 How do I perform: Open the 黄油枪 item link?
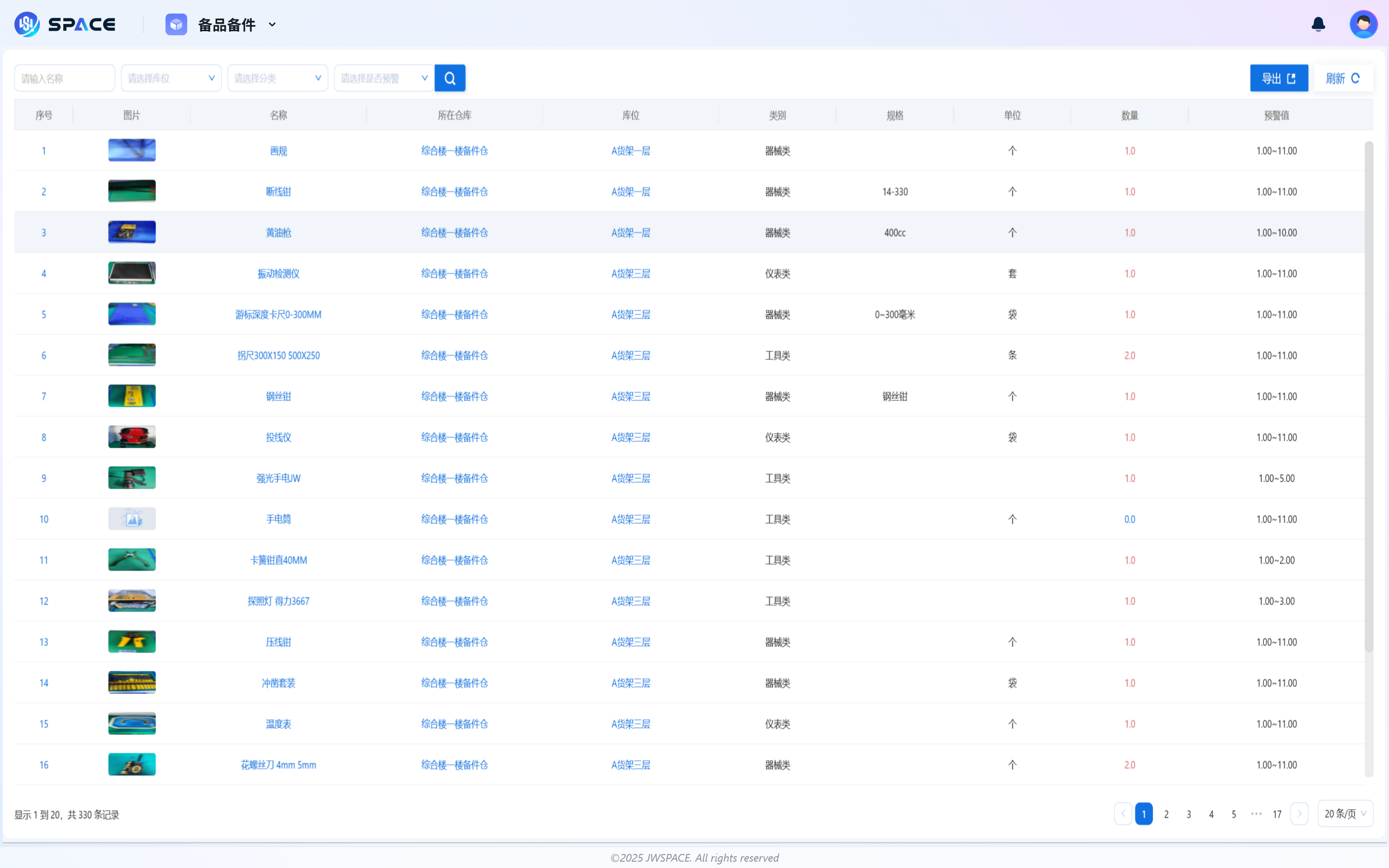click(279, 232)
